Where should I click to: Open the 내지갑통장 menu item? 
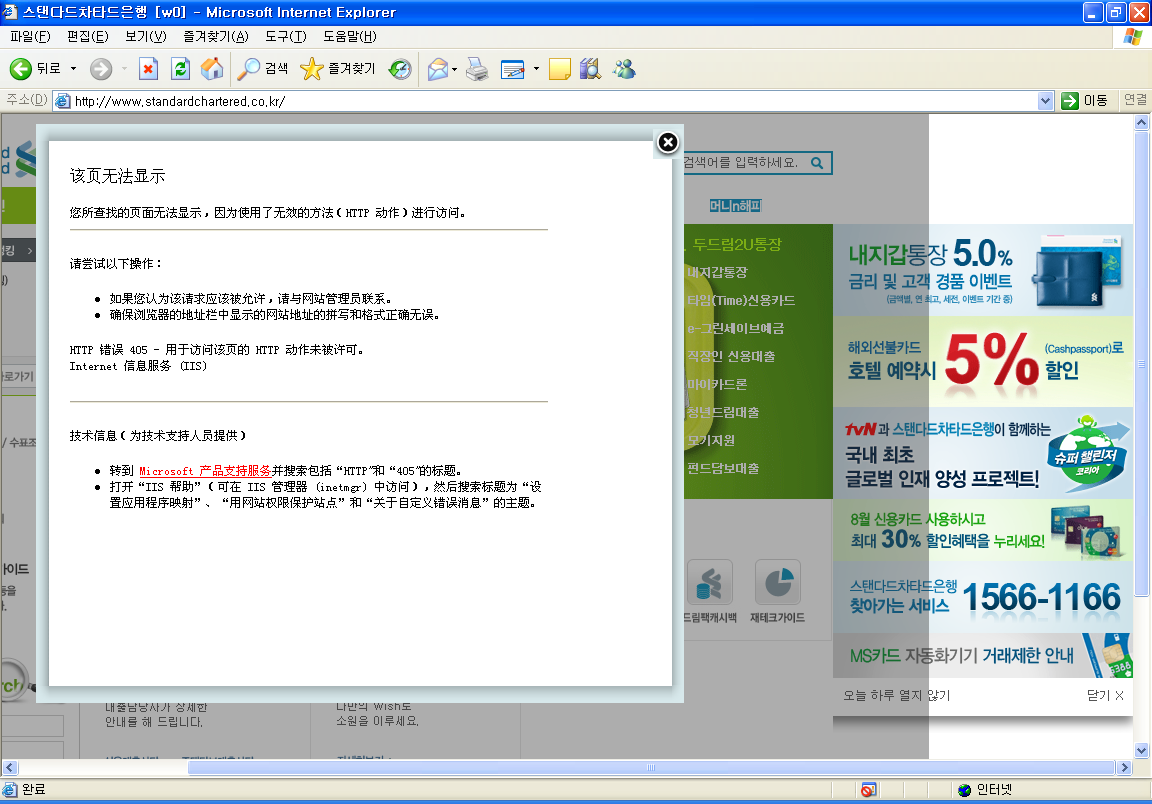click(x=718, y=273)
